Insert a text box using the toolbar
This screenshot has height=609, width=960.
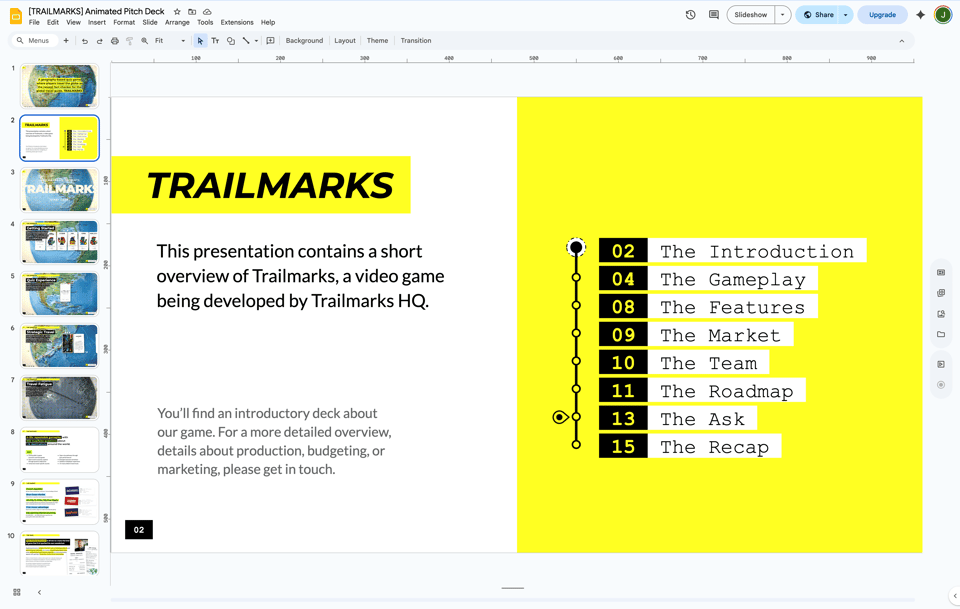pos(216,40)
